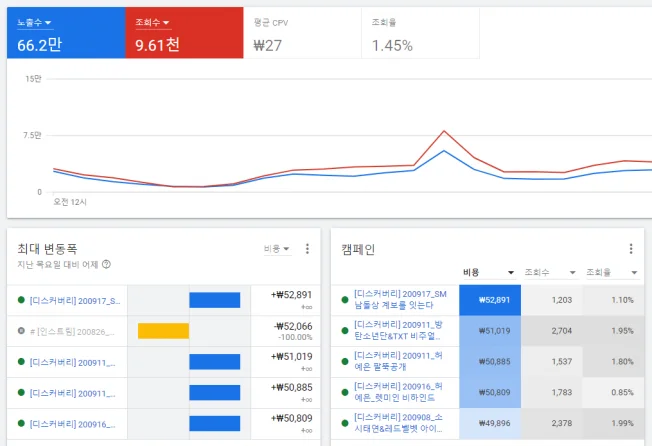Click green status dot of 200917_SM campaign
The height and width of the screenshot is (446, 652).
345,300
